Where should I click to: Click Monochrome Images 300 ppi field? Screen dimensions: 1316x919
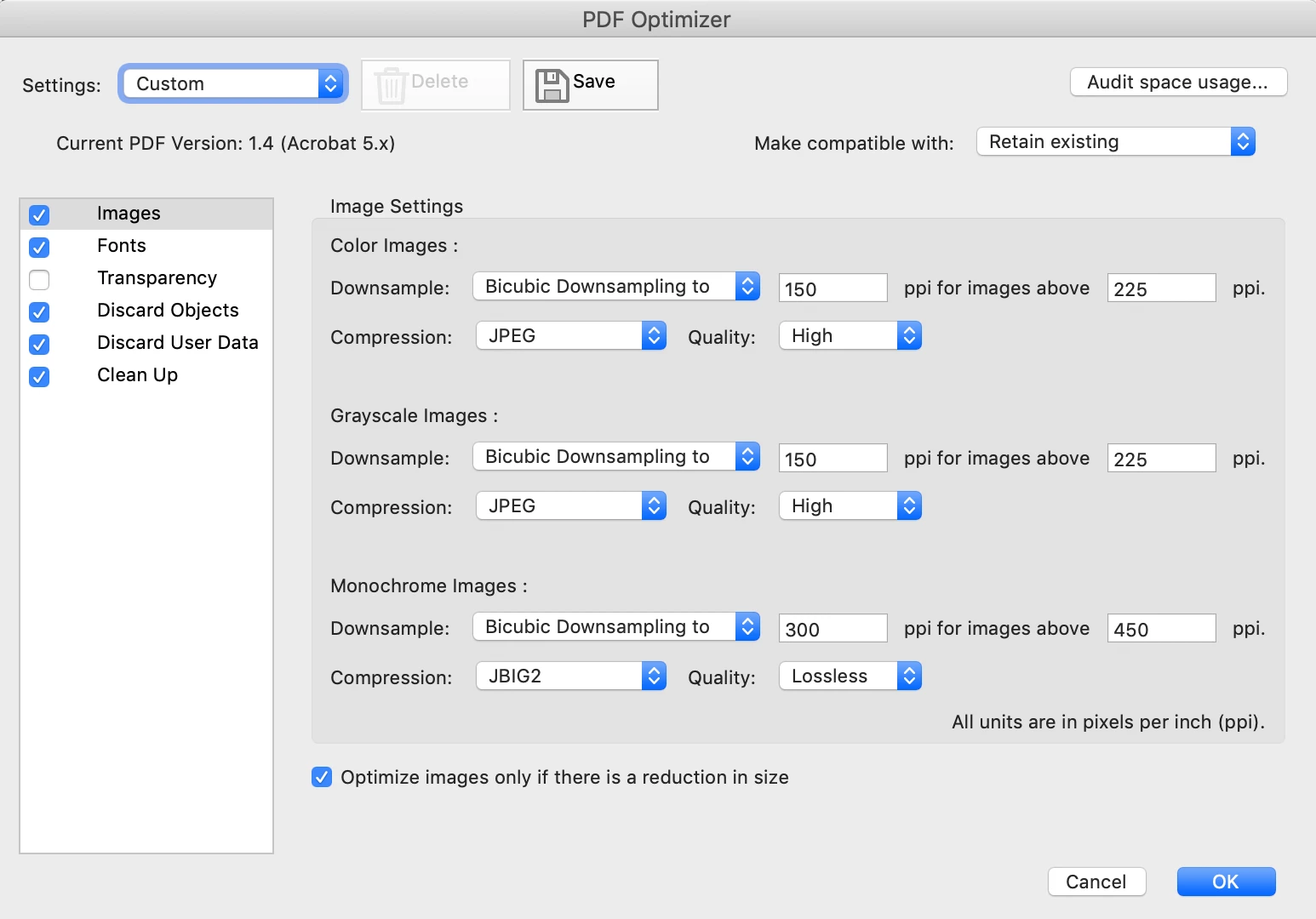[x=833, y=628]
